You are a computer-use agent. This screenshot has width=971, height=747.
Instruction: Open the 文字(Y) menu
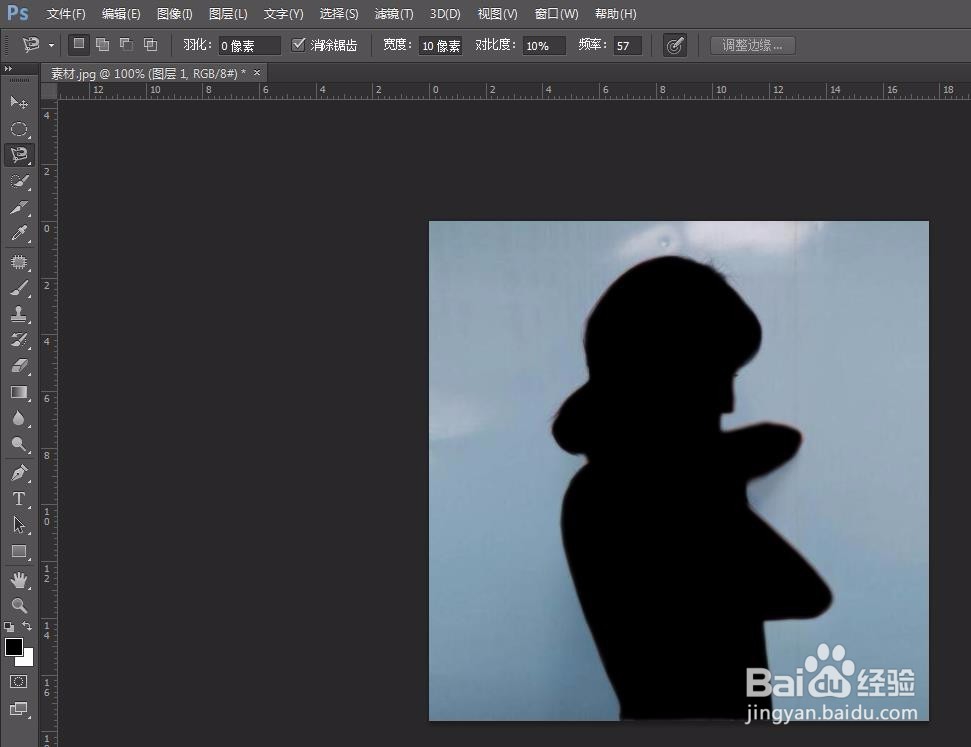pos(284,14)
